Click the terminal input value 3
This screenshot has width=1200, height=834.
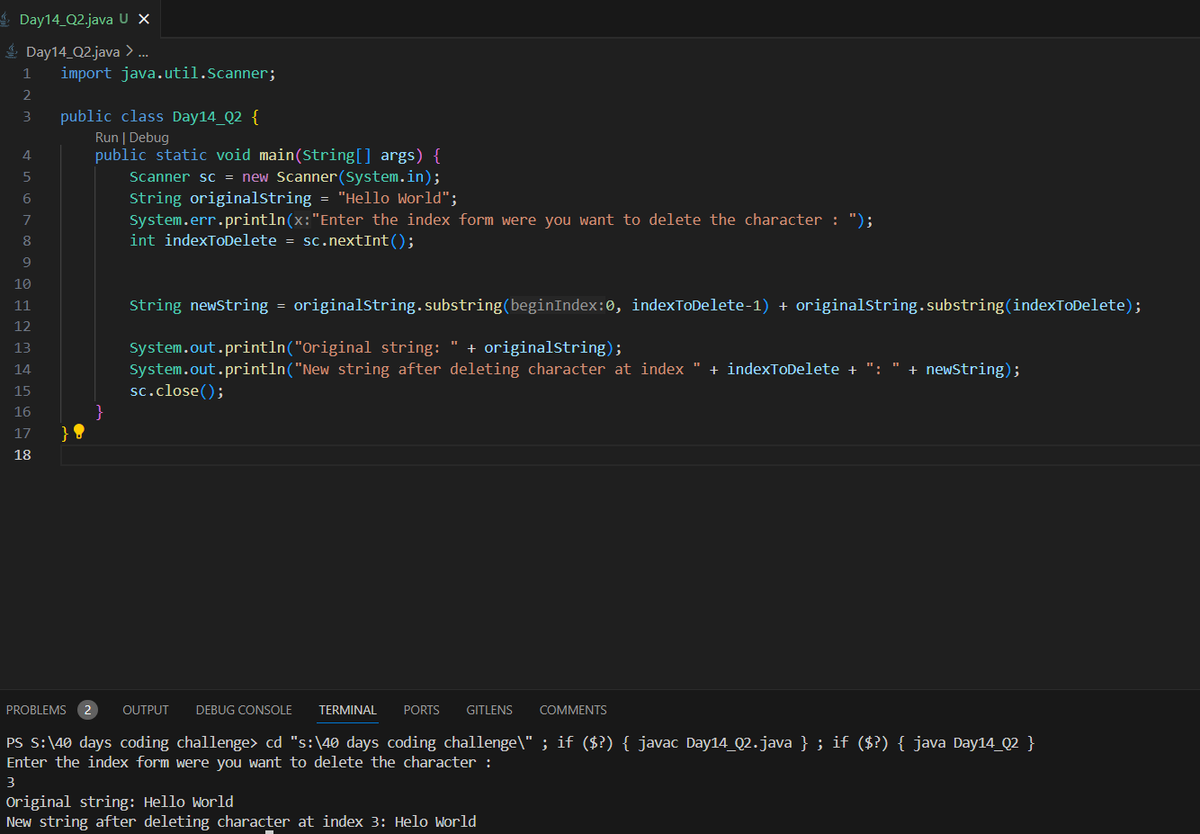(x=10, y=782)
